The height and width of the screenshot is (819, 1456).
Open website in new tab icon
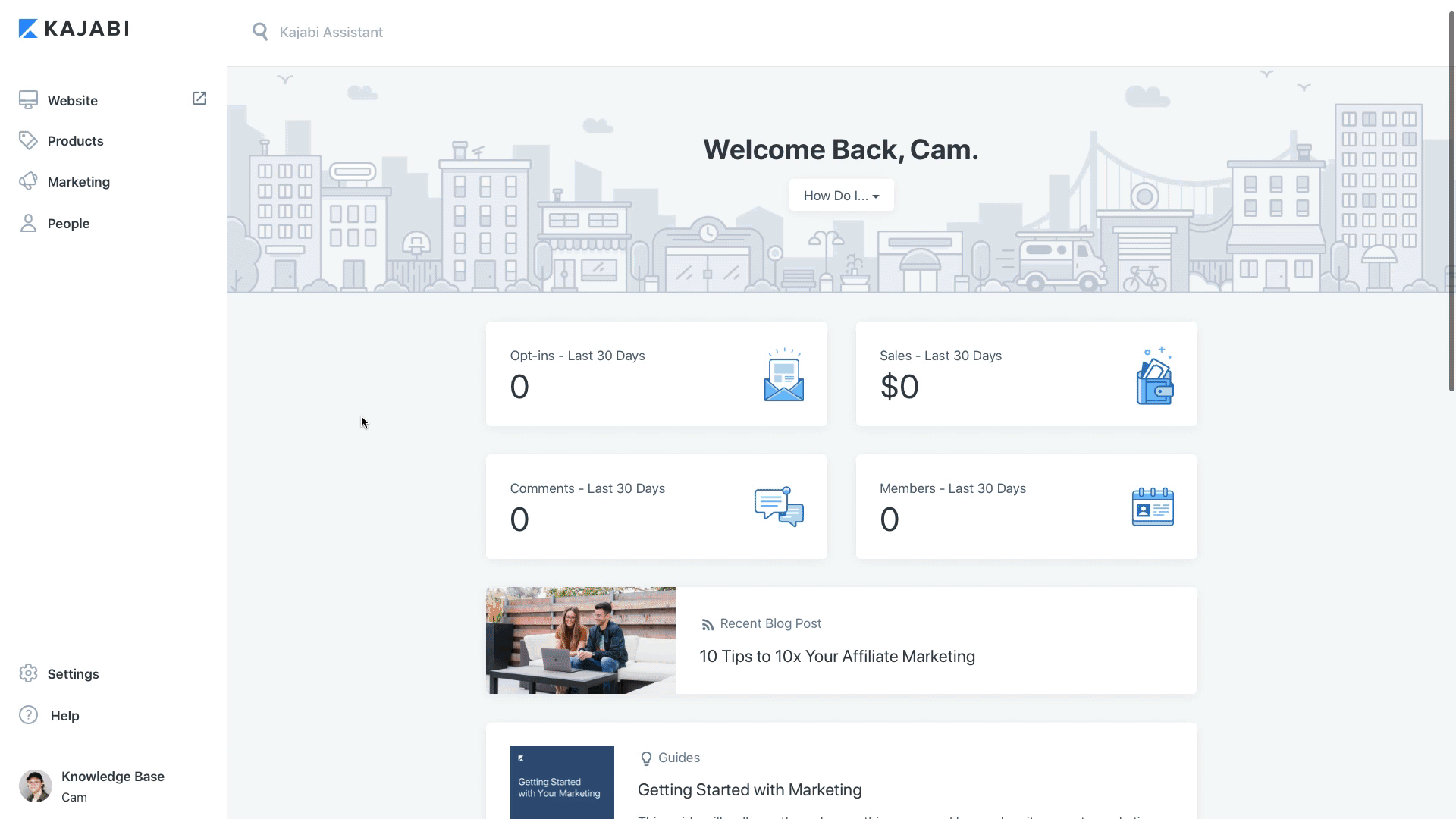(x=199, y=99)
